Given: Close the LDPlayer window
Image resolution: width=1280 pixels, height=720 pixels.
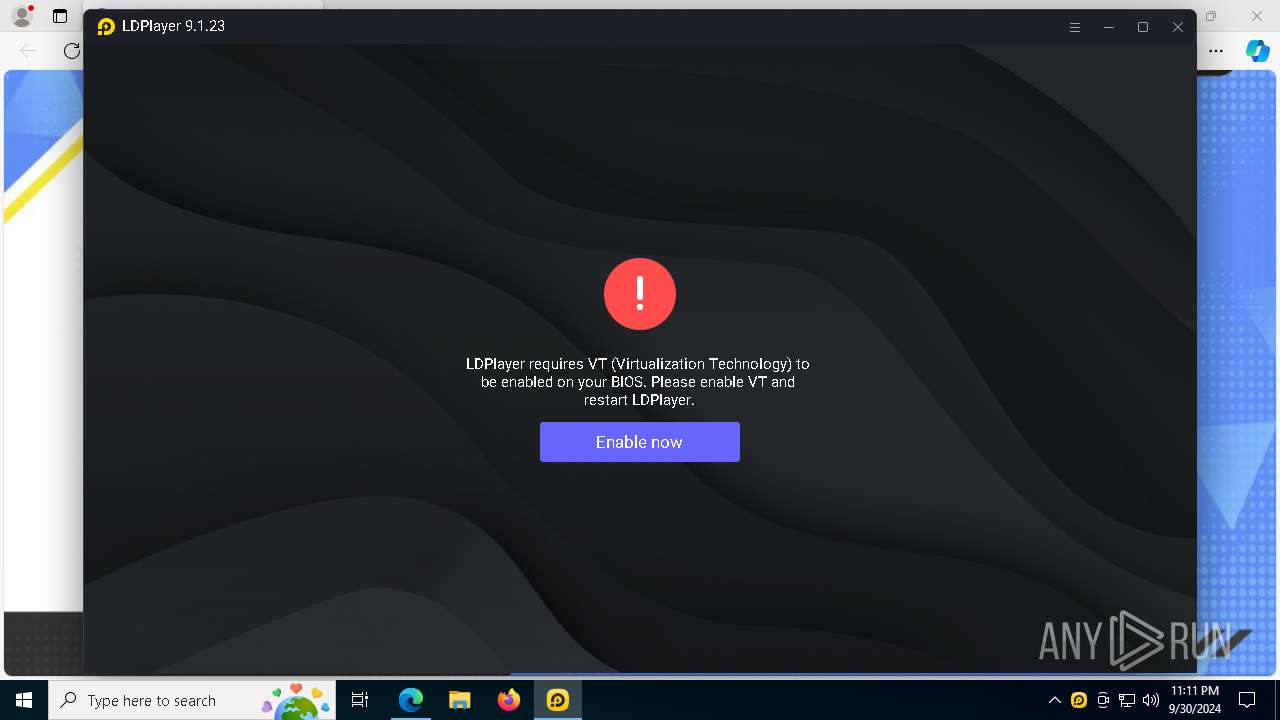Looking at the screenshot, I should pyautogui.click(x=1178, y=27).
